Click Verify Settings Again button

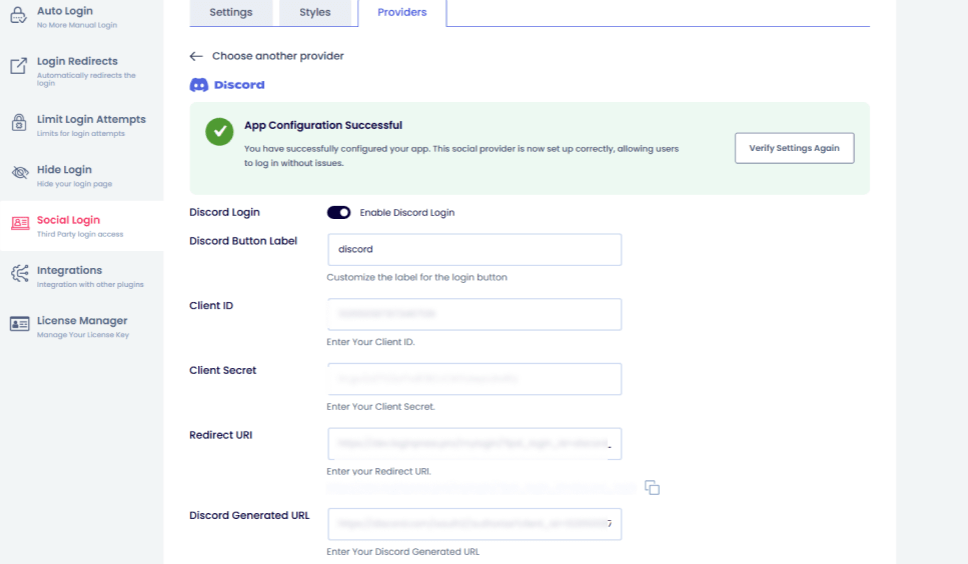[x=795, y=148]
